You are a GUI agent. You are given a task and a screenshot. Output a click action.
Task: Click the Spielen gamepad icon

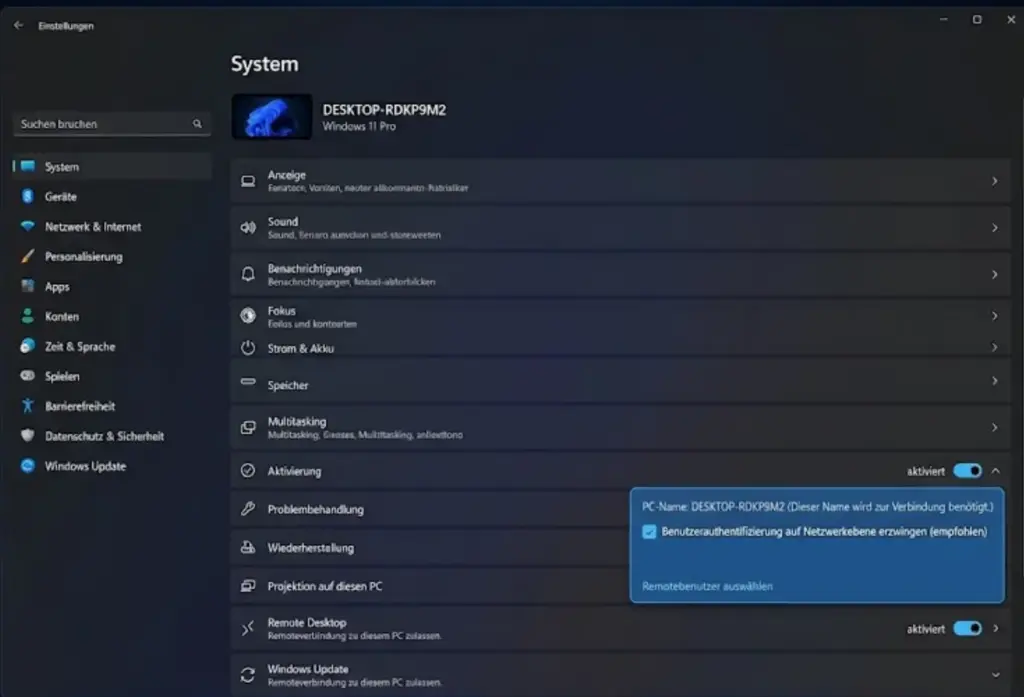click(x=27, y=376)
